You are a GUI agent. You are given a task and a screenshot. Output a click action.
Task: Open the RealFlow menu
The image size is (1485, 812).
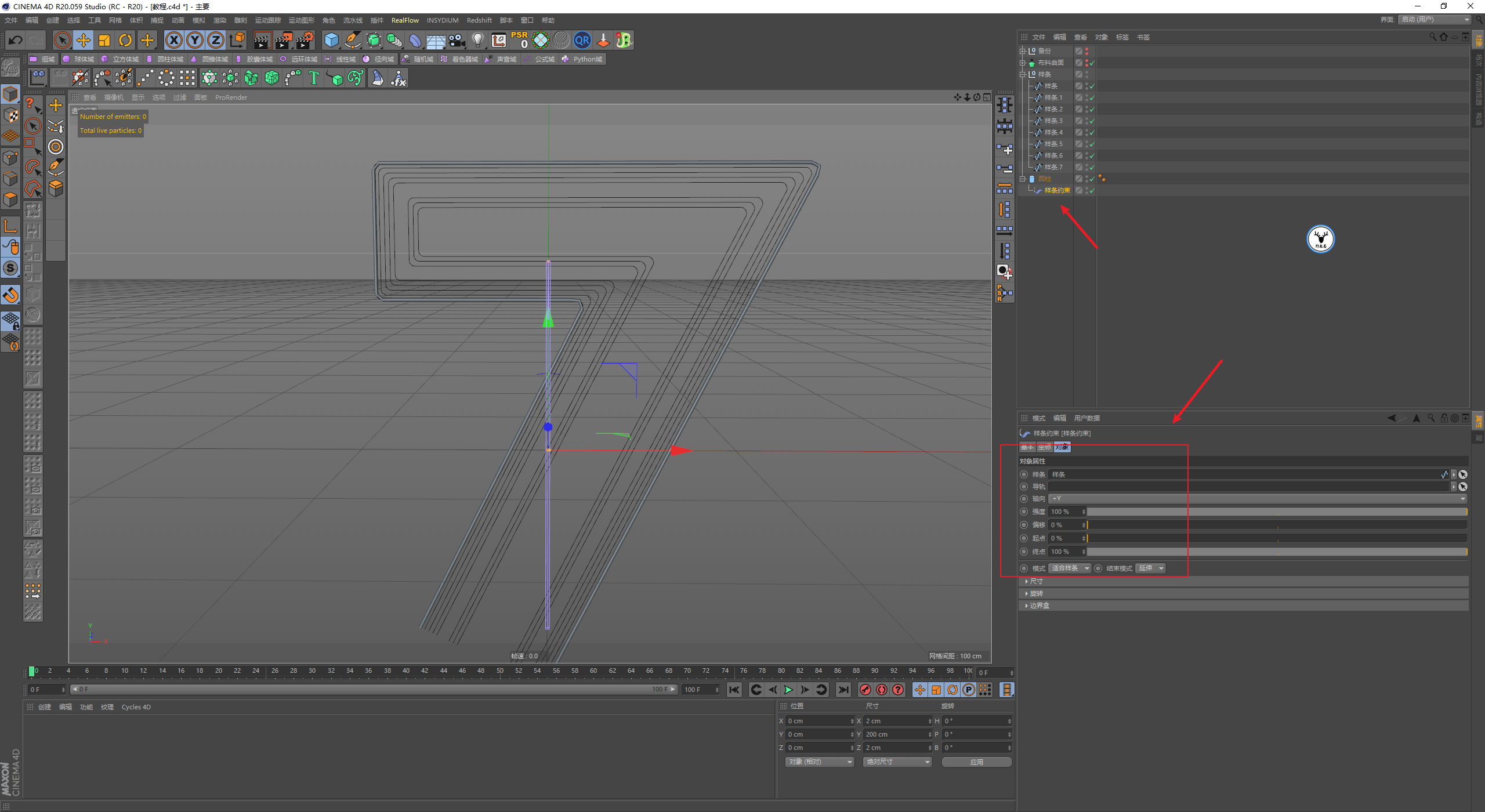coord(404,20)
